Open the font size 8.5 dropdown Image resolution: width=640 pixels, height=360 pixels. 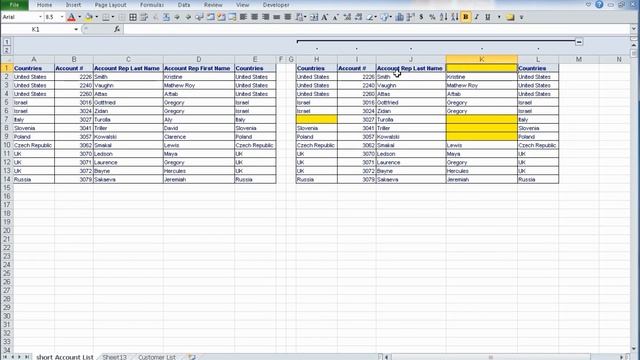pos(62,17)
